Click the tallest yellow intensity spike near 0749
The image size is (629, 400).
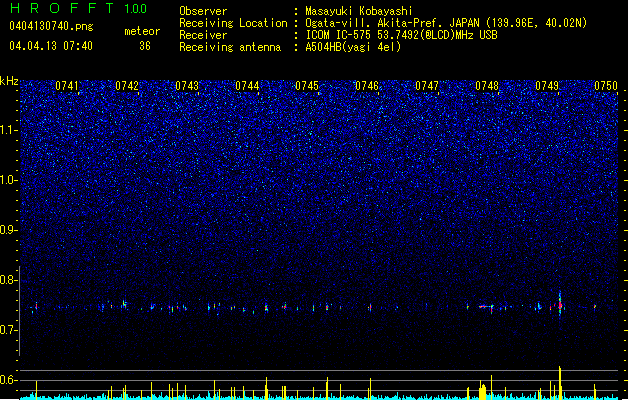click(x=560, y=382)
